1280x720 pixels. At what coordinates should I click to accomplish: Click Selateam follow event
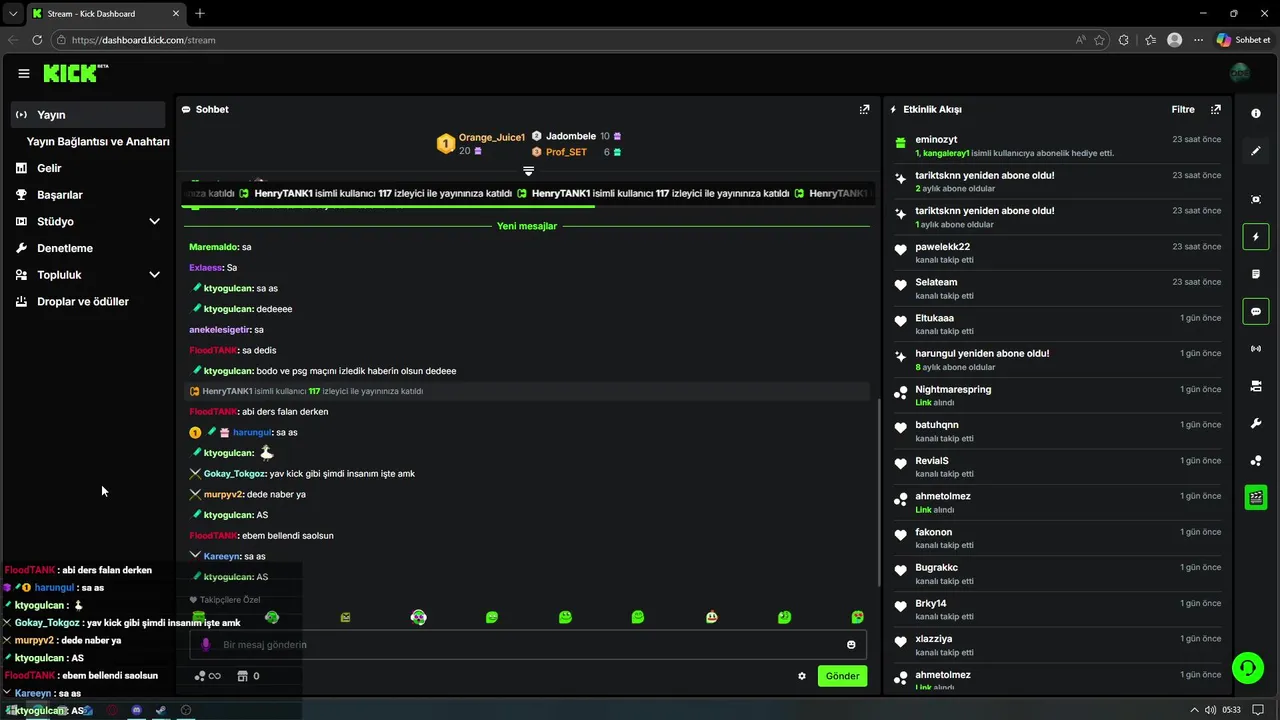[1057, 289]
